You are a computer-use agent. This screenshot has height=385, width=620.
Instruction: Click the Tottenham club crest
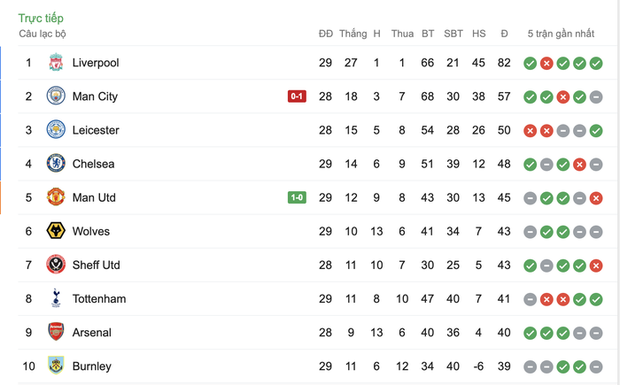56,298
